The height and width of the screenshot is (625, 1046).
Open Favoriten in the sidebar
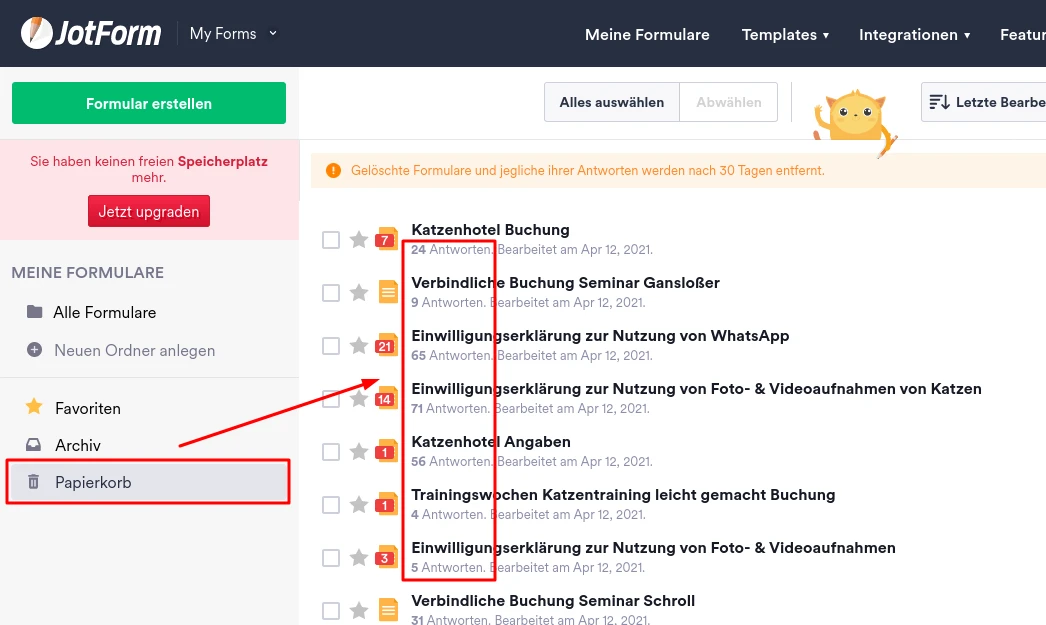[x=88, y=408]
